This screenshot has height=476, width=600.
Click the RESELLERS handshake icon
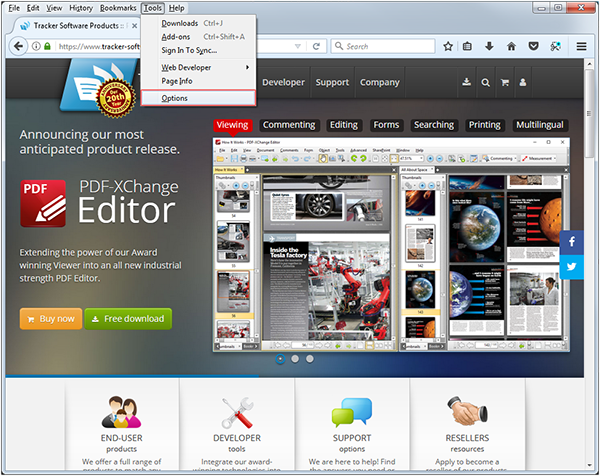point(467,411)
